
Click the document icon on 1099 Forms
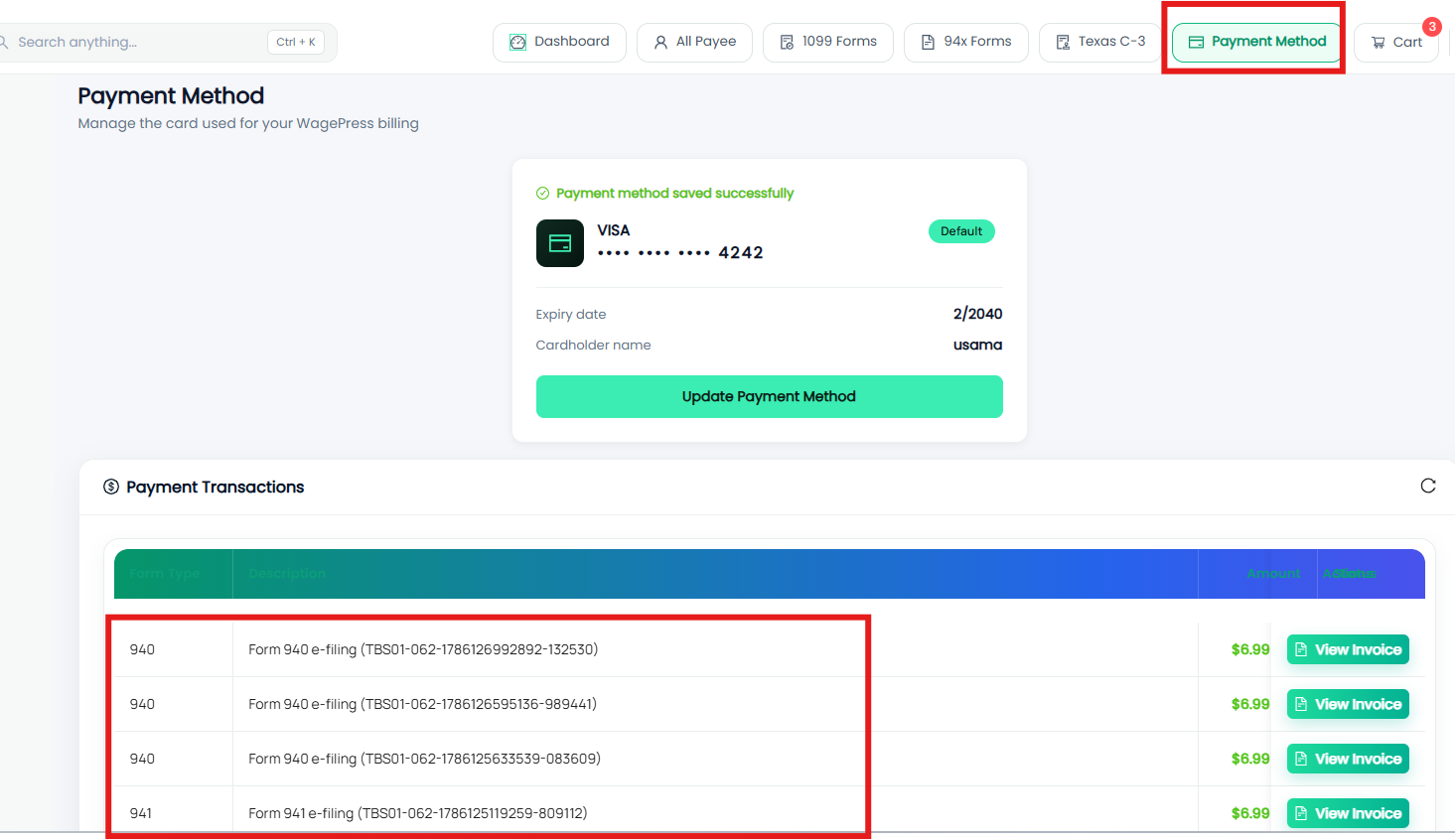point(787,42)
